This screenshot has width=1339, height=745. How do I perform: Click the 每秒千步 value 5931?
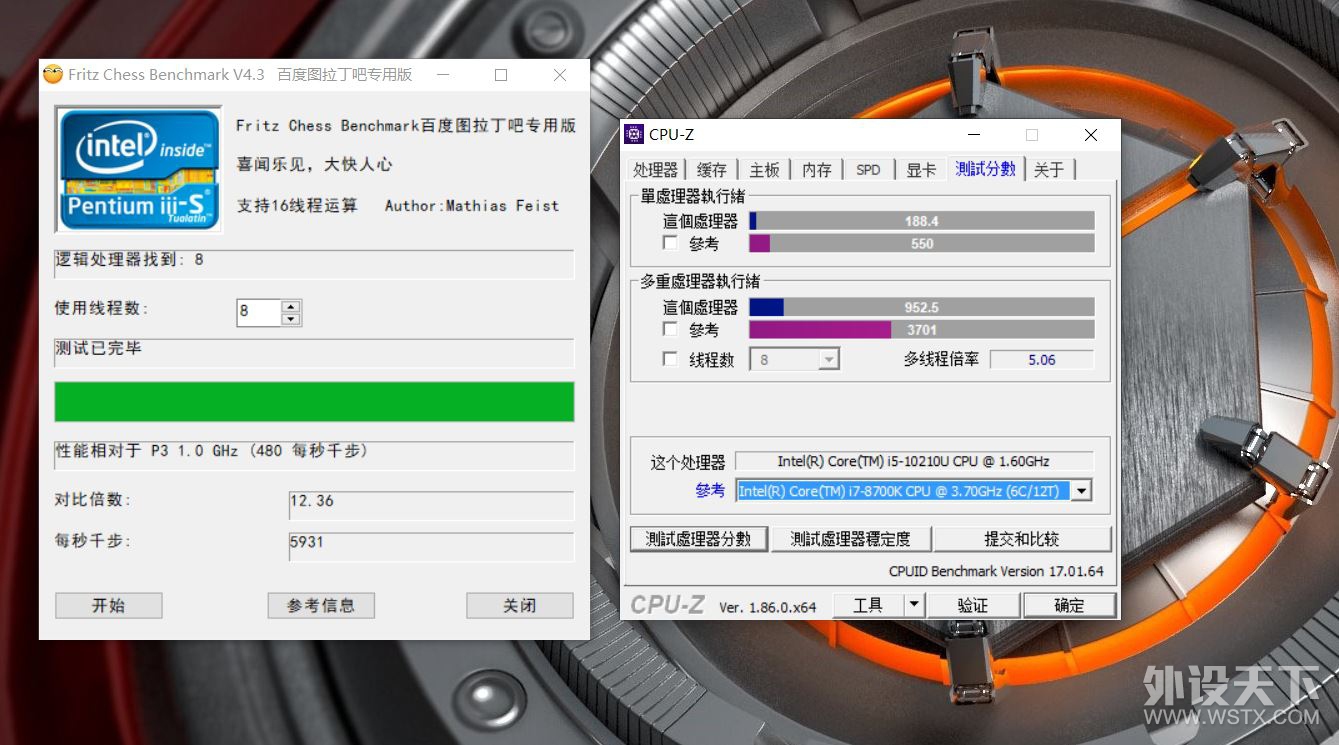point(431,546)
